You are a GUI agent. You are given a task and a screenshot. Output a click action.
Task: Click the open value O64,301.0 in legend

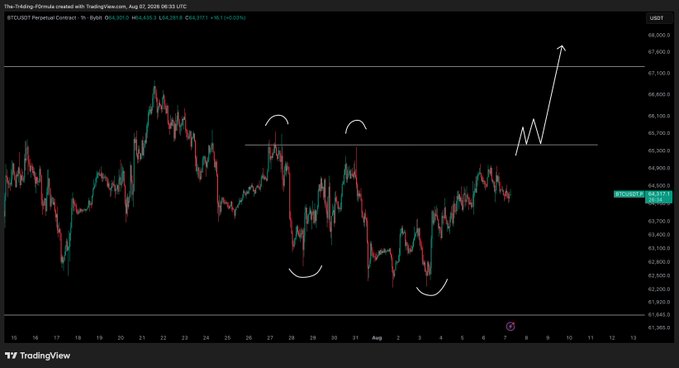pos(118,18)
